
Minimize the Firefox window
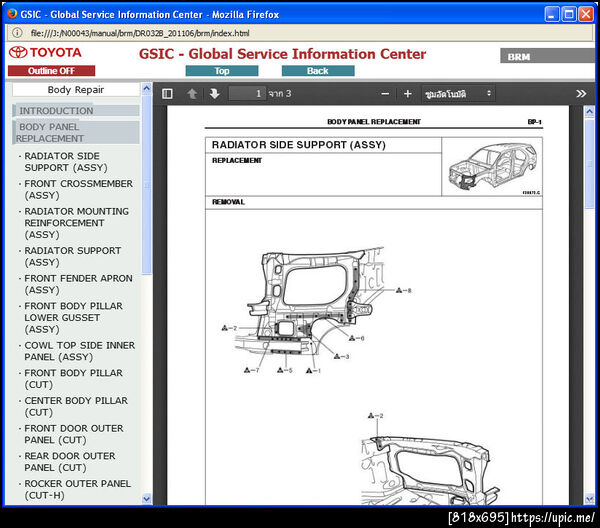tap(551, 15)
